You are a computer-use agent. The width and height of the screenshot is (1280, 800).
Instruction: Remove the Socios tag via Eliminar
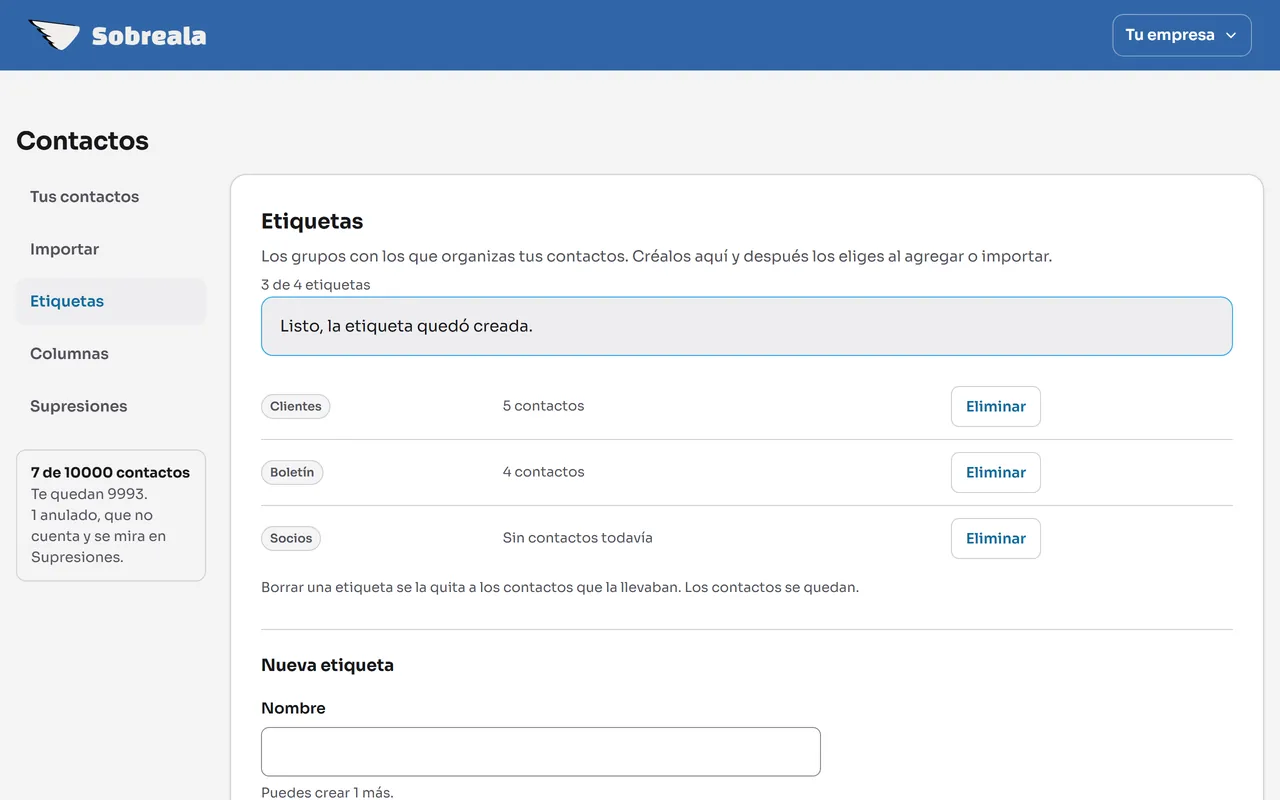click(x=996, y=538)
